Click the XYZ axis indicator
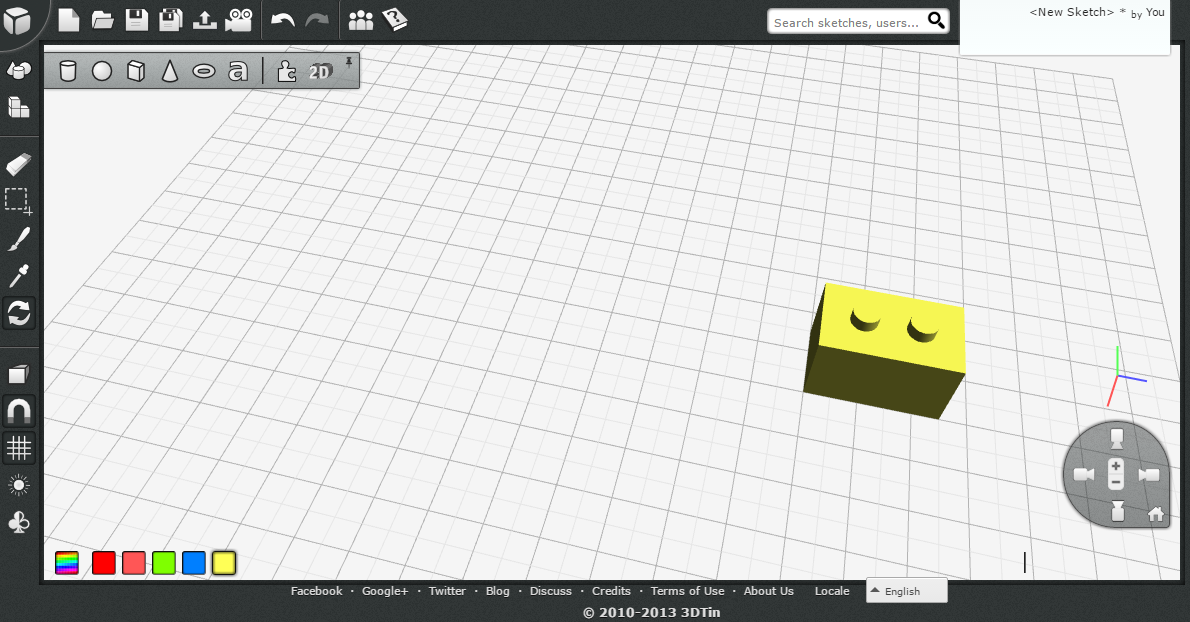Screen dimensions: 1190x622 pos(1125,375)
